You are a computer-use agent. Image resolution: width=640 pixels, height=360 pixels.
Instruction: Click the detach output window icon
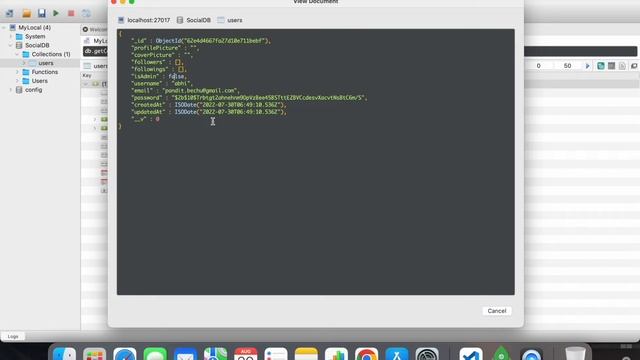click(634, 66)
